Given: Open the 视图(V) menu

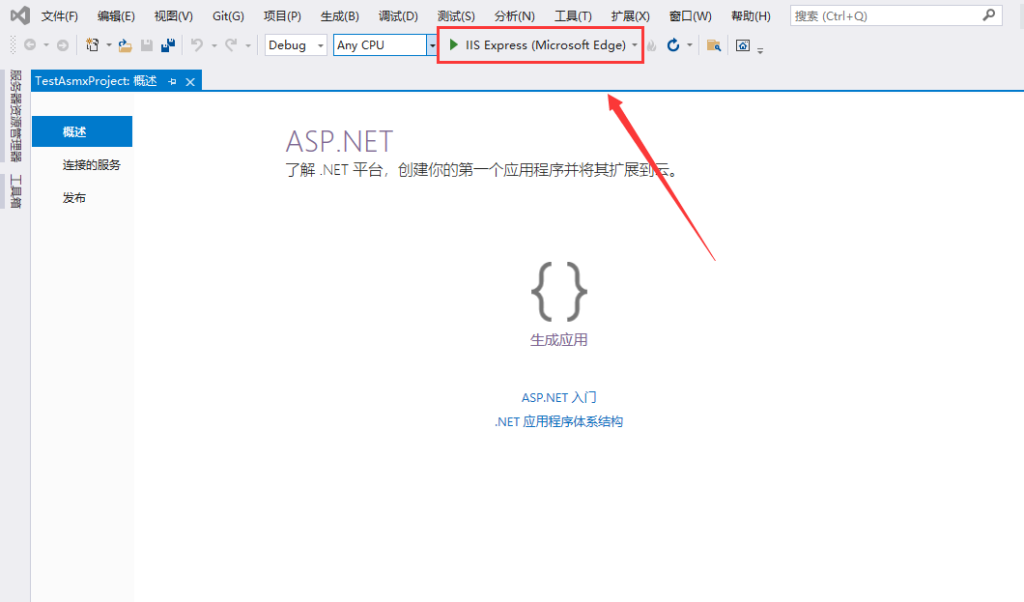Looking at the screenshot, I should click(174, 16).
